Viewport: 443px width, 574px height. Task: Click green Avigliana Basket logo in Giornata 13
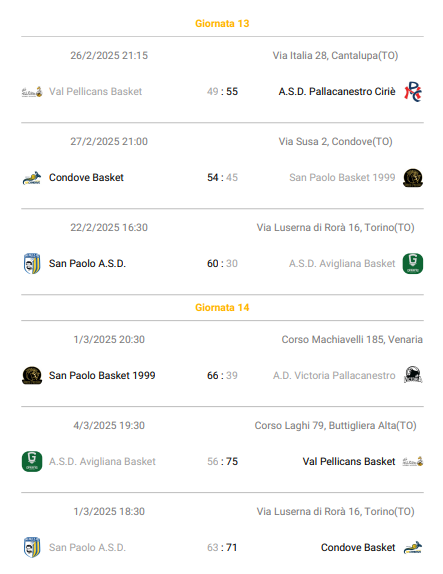[x=413, y=264]
